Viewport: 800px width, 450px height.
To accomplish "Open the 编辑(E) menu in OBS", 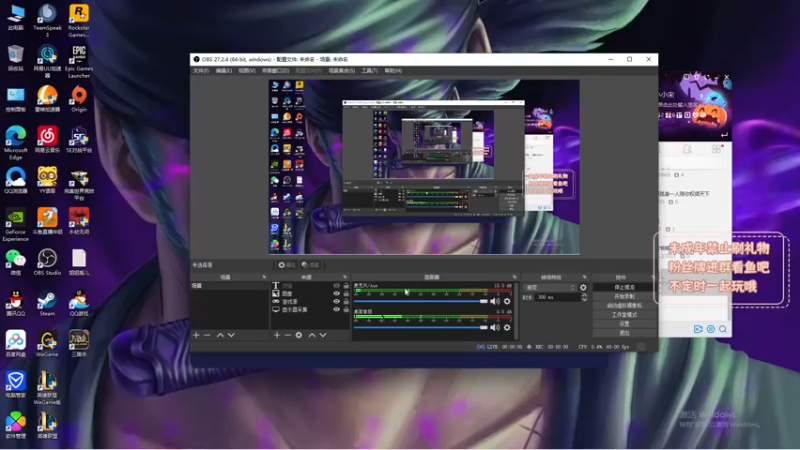I will 223,71.
